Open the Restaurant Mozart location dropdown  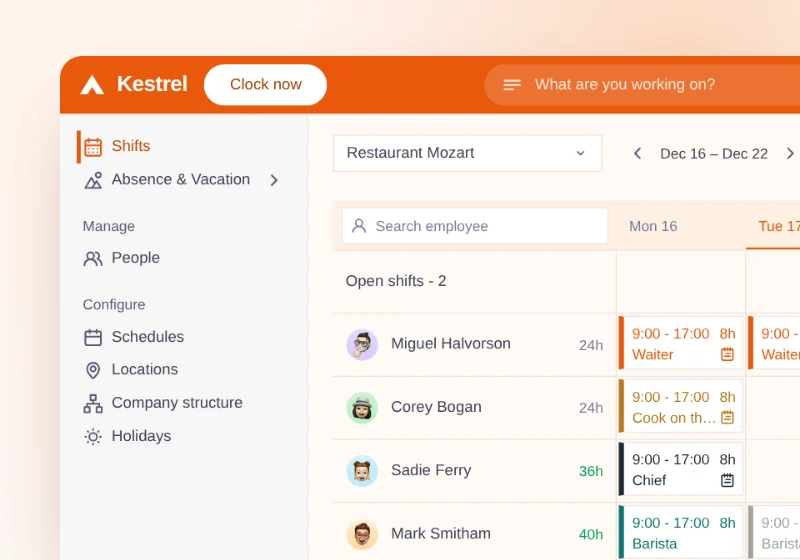click(467, 153)
